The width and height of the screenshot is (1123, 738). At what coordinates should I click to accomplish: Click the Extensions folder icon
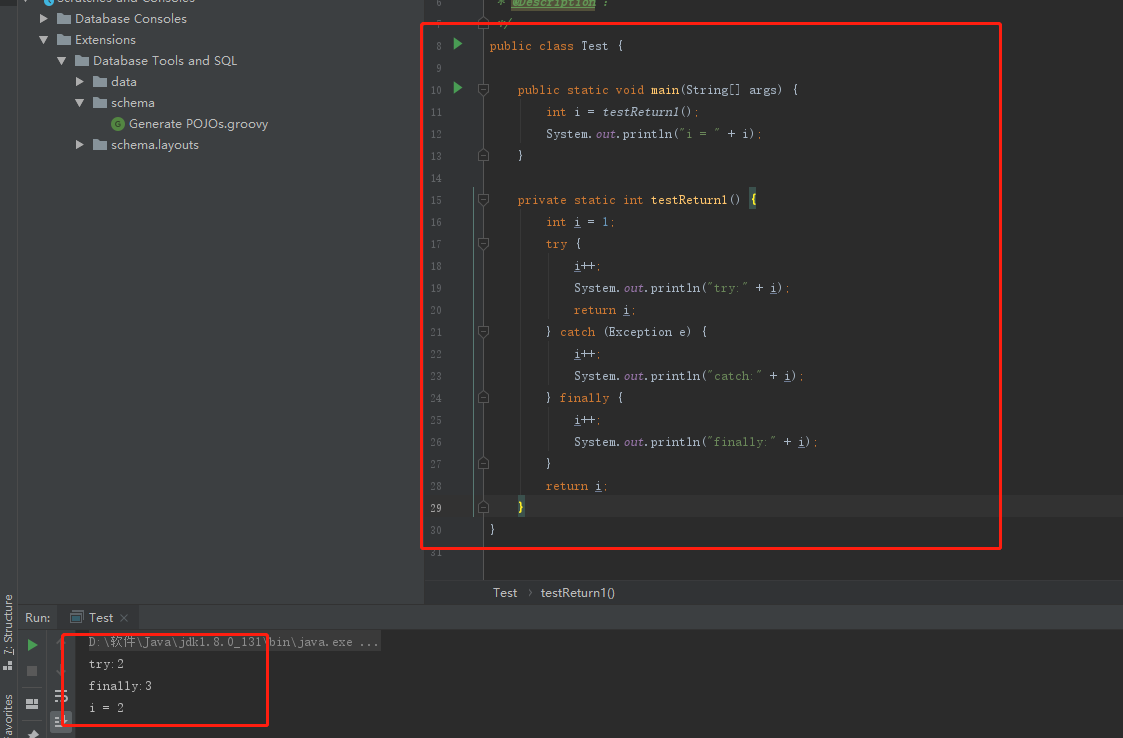(64, 39)
